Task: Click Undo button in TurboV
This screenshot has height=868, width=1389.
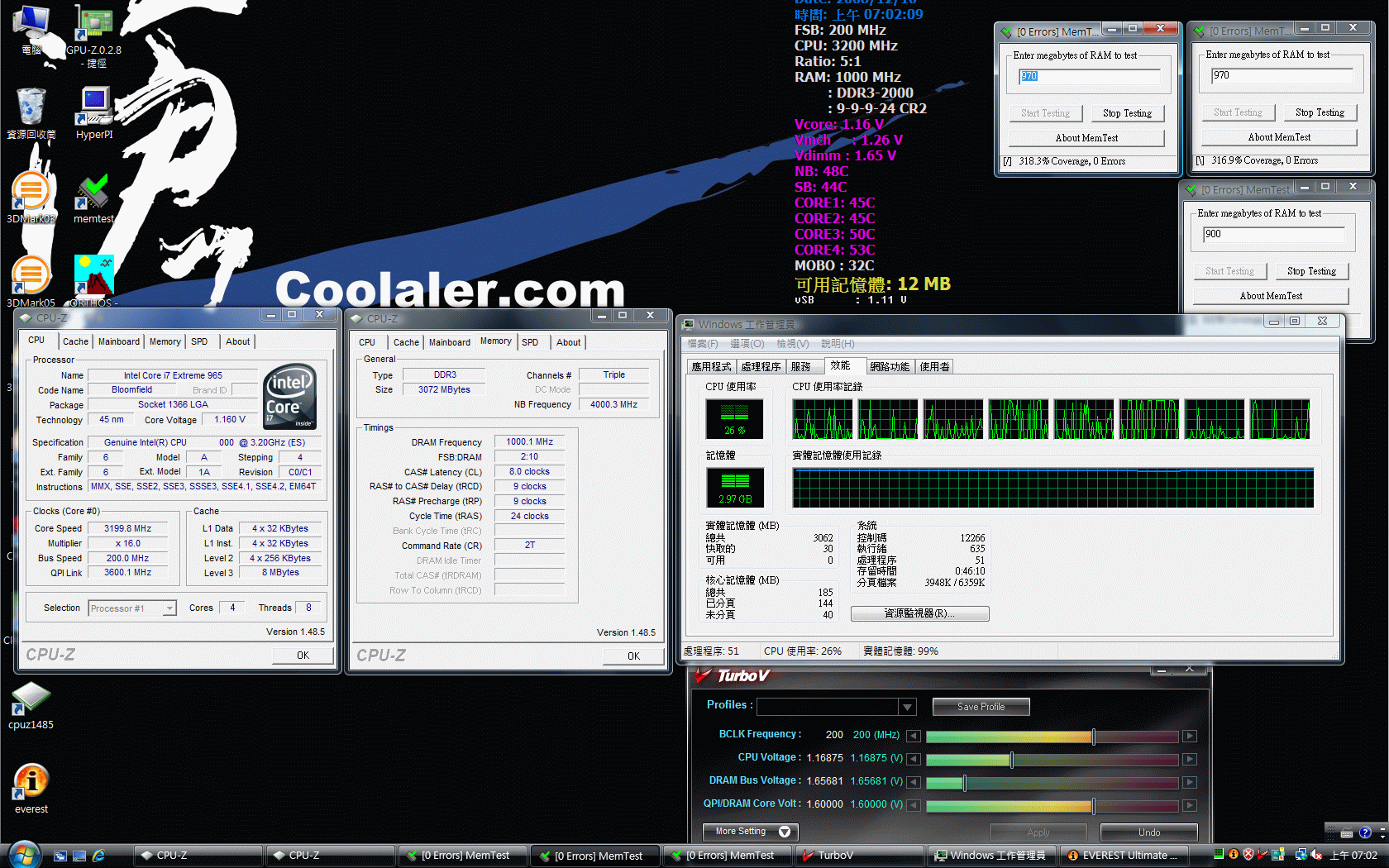Action: tap(1149, 832)
